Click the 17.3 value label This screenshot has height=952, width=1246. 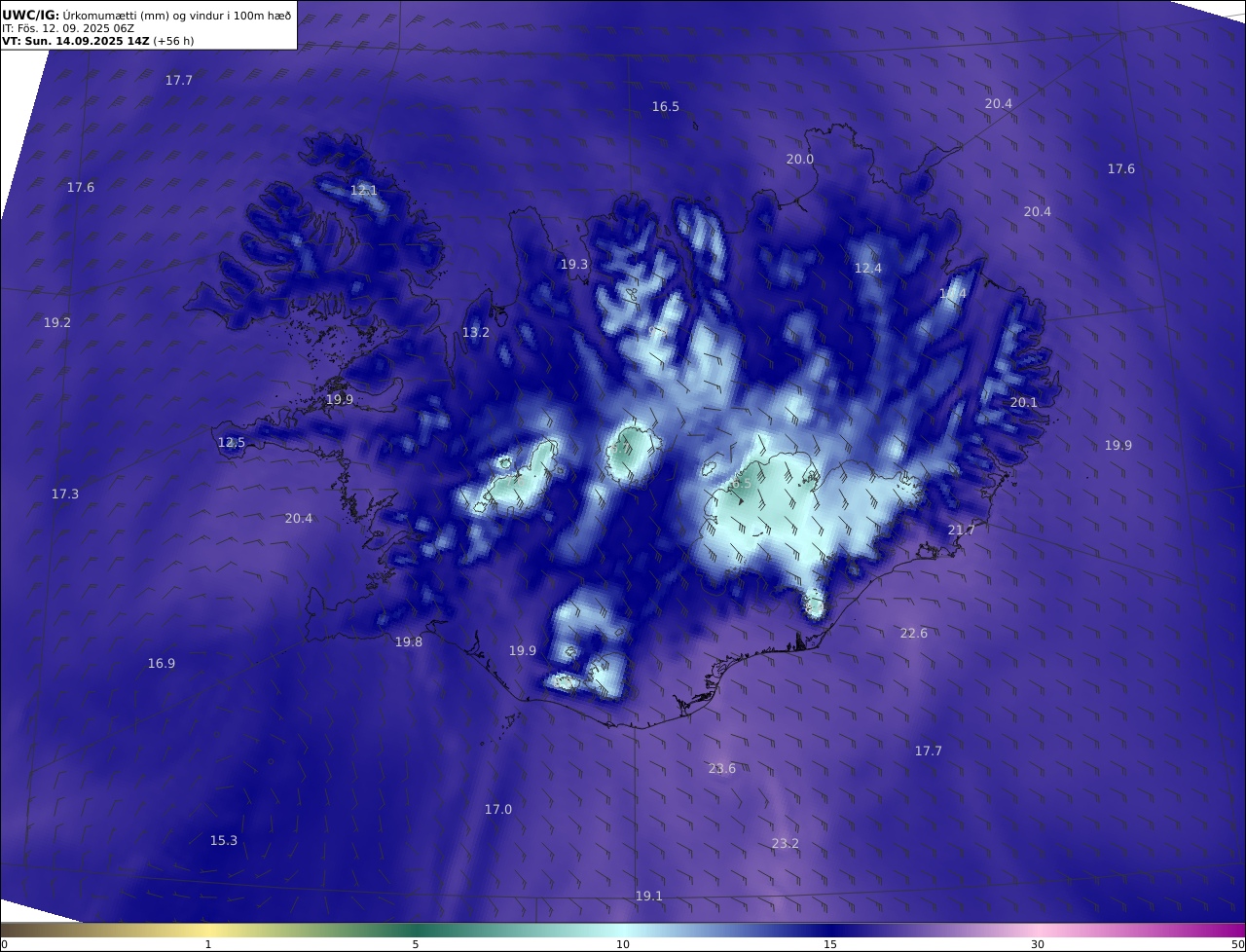point(65,494)
